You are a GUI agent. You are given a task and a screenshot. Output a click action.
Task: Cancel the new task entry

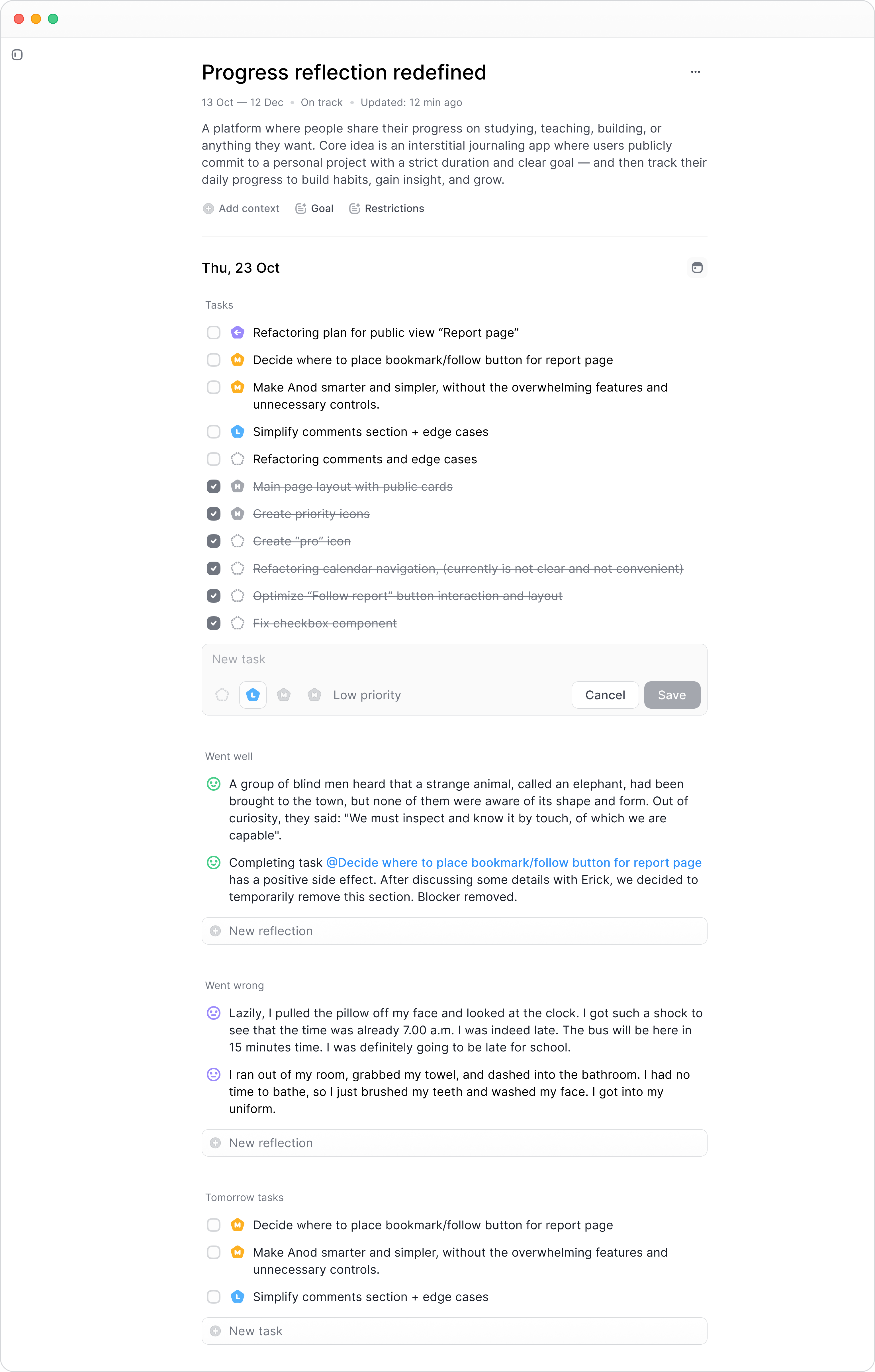[605, 695]
